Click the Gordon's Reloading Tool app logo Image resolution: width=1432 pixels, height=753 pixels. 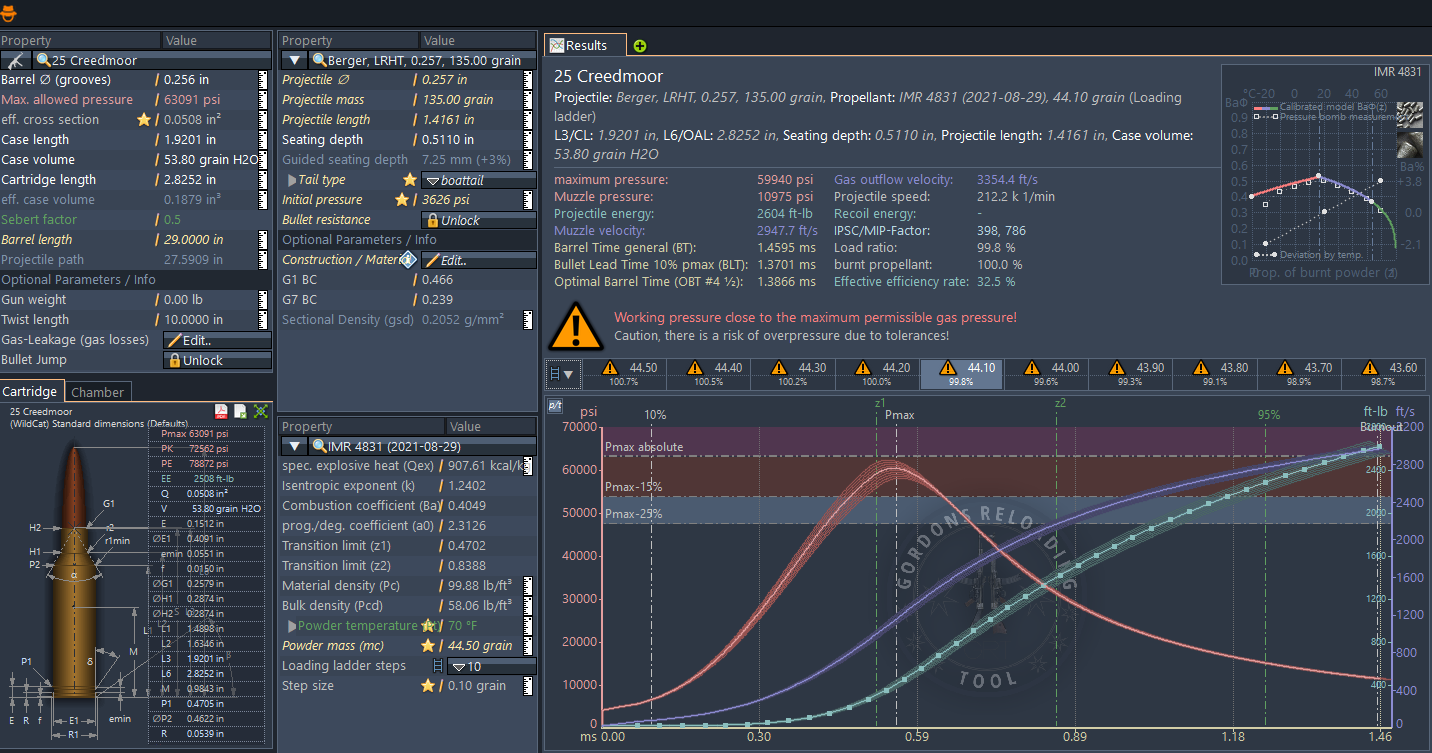(9, 13)
